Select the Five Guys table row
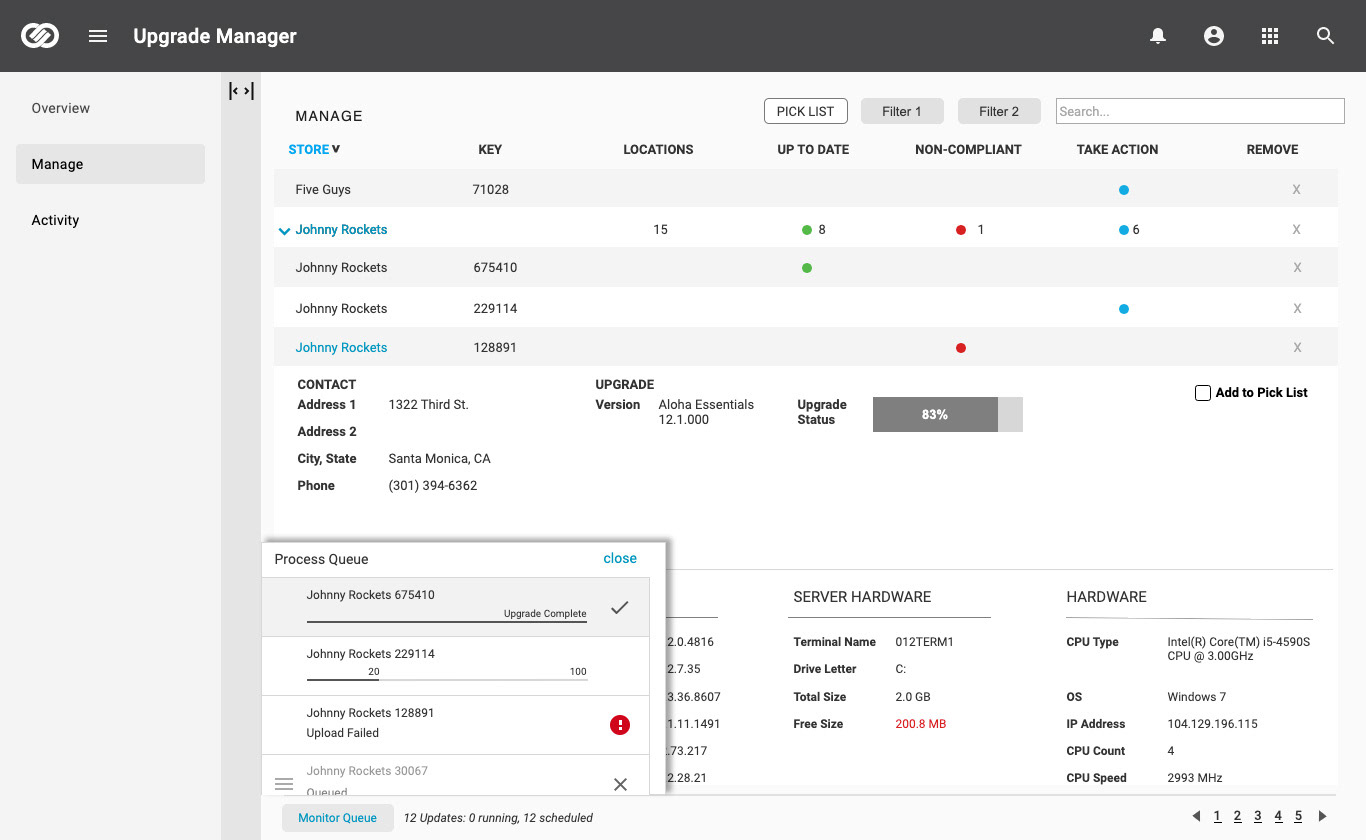The image size is (1366, 840). (806, 190)
